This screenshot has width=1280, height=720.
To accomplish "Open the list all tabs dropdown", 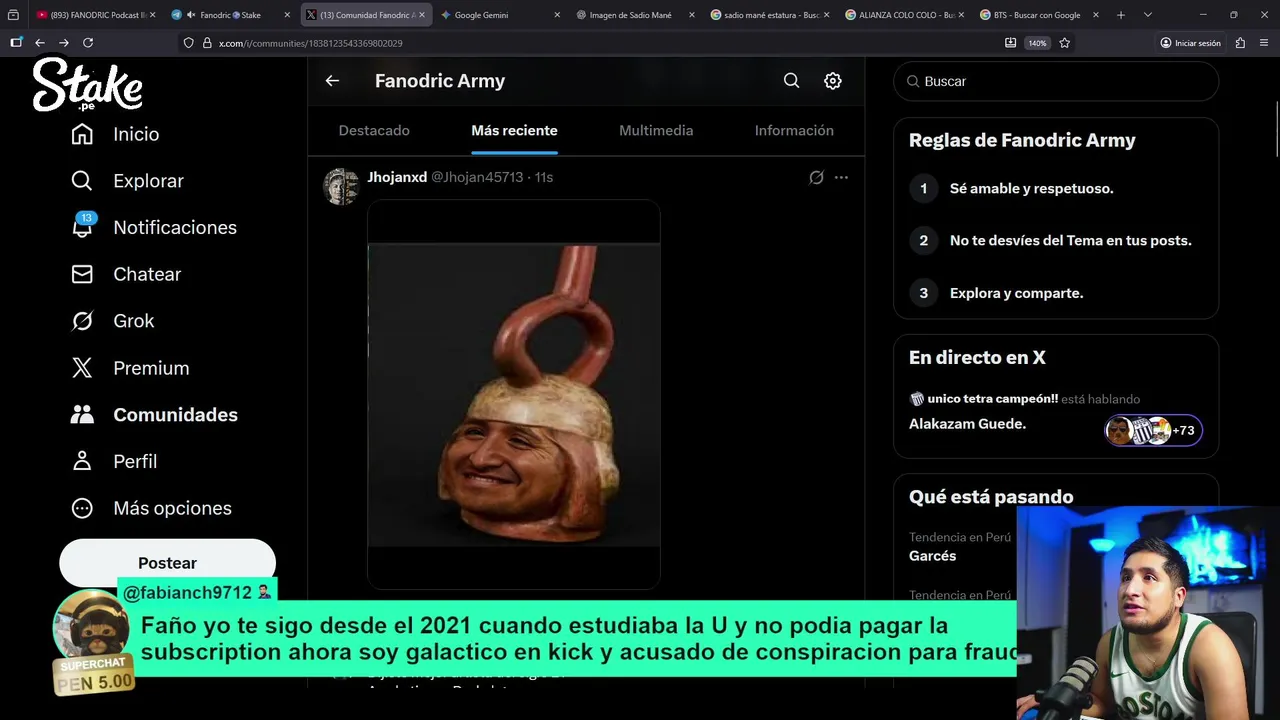I will tap(1147, 15).
